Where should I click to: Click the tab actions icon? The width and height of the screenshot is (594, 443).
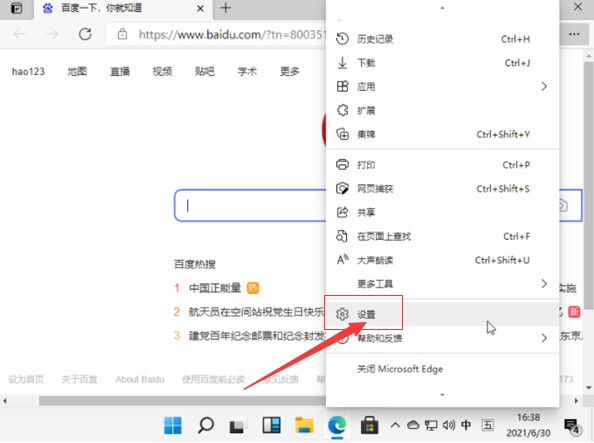click(16, 8)
